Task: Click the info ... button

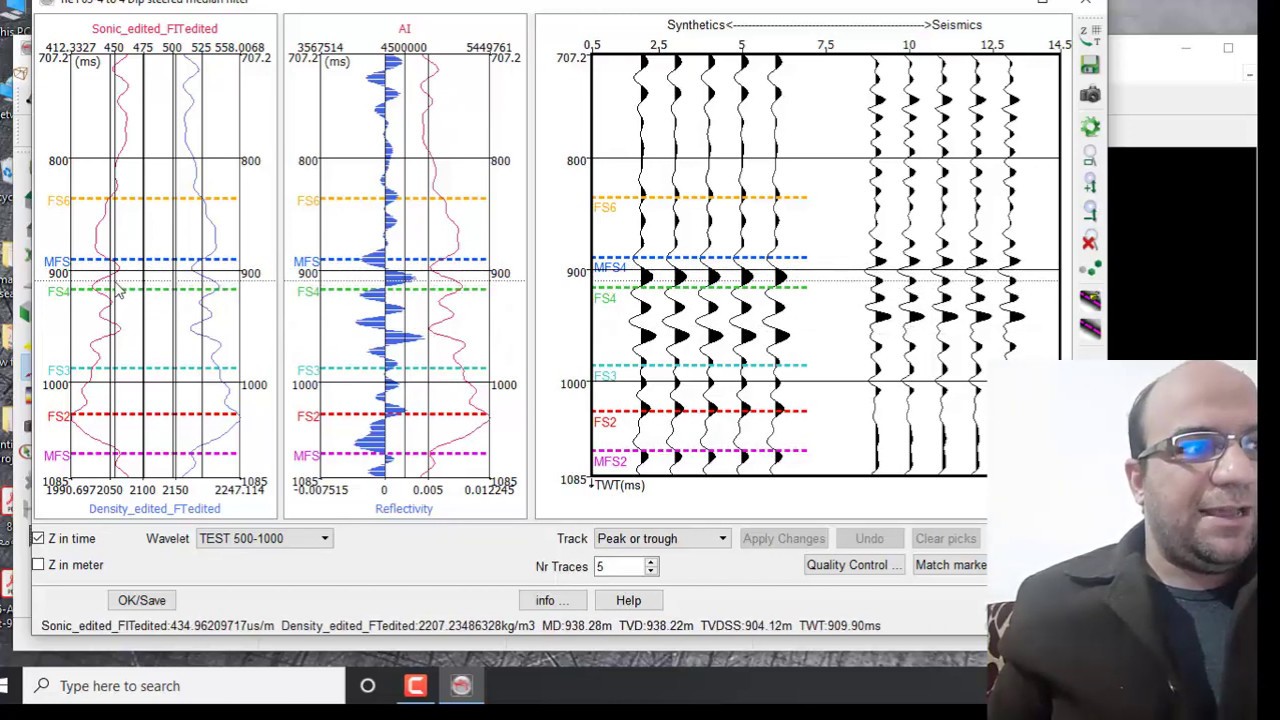Action: (552, 600)
